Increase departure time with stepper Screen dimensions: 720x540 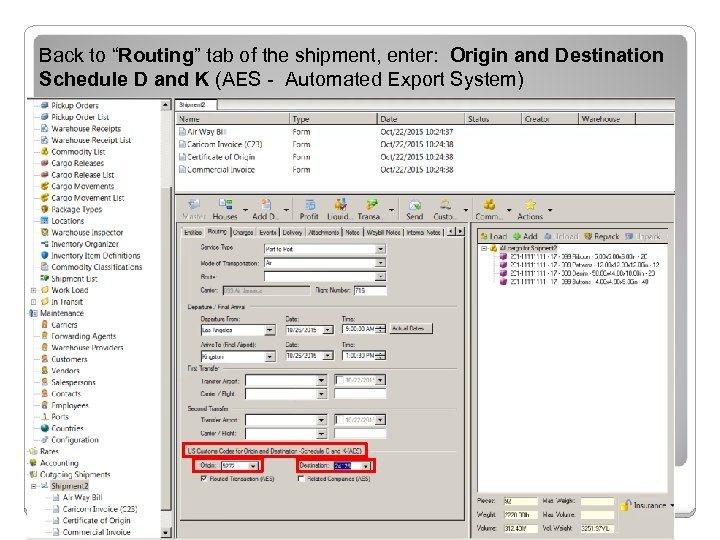382,327
